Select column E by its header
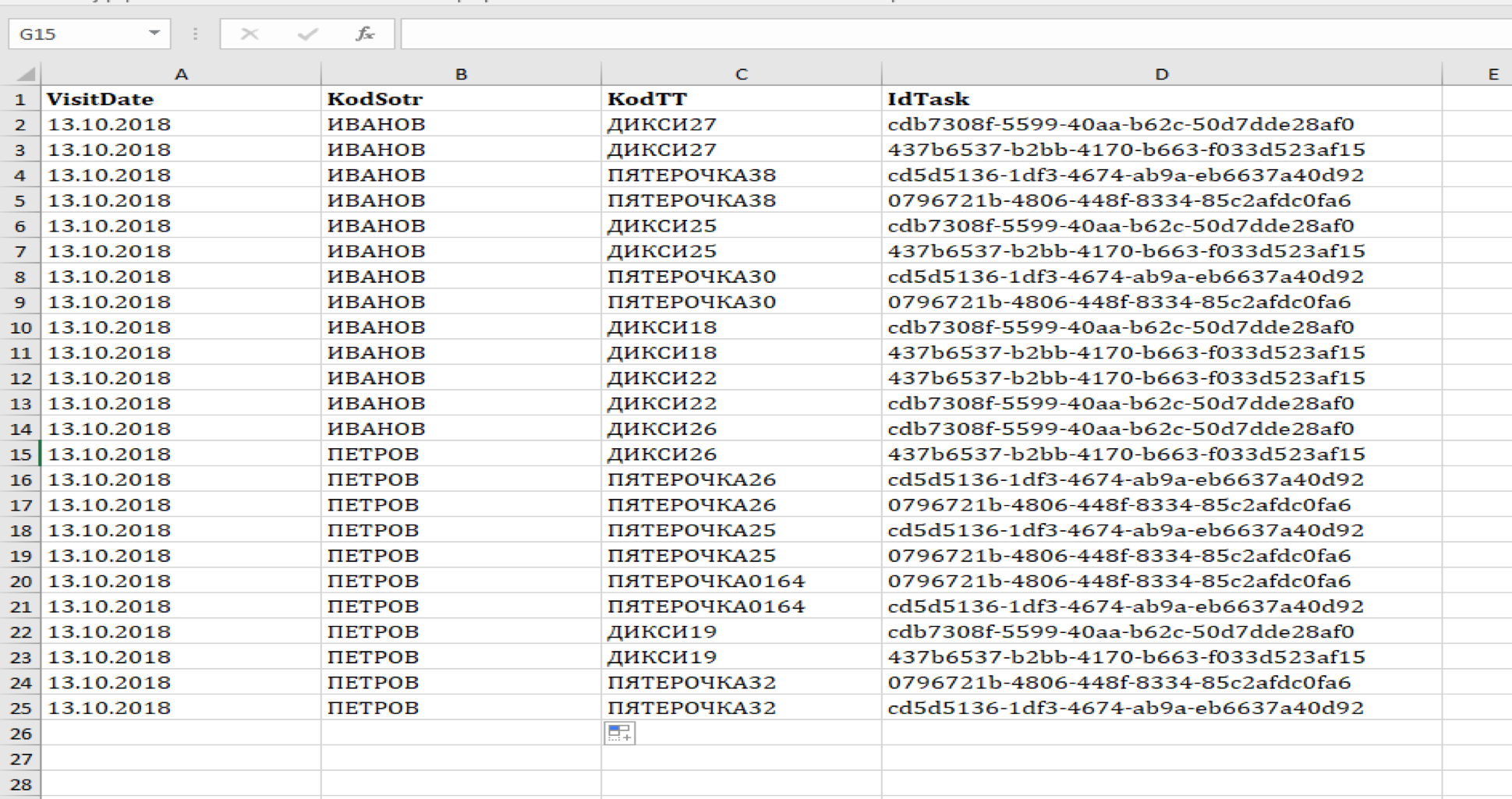The image size is (1512, 799). click(x=1477, y=74)
